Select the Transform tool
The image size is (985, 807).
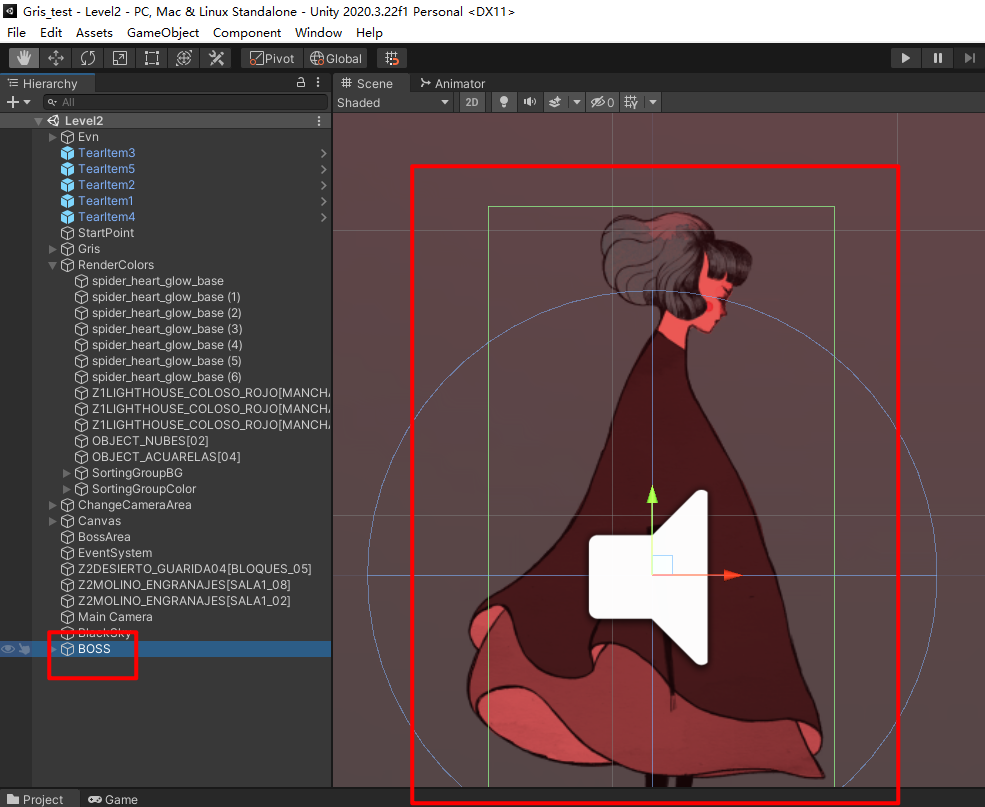click(x=184, y=58)
